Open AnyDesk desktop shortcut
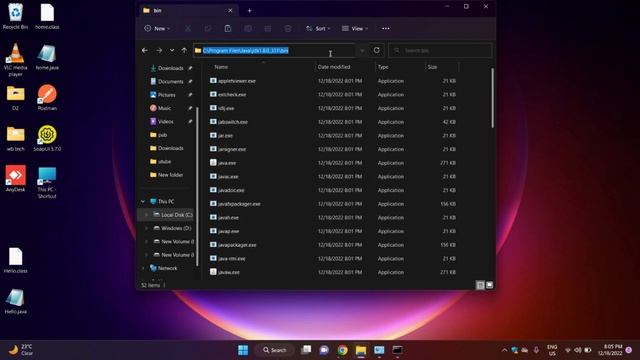Viewport: 640px width, 360px height. coord(16,178)
